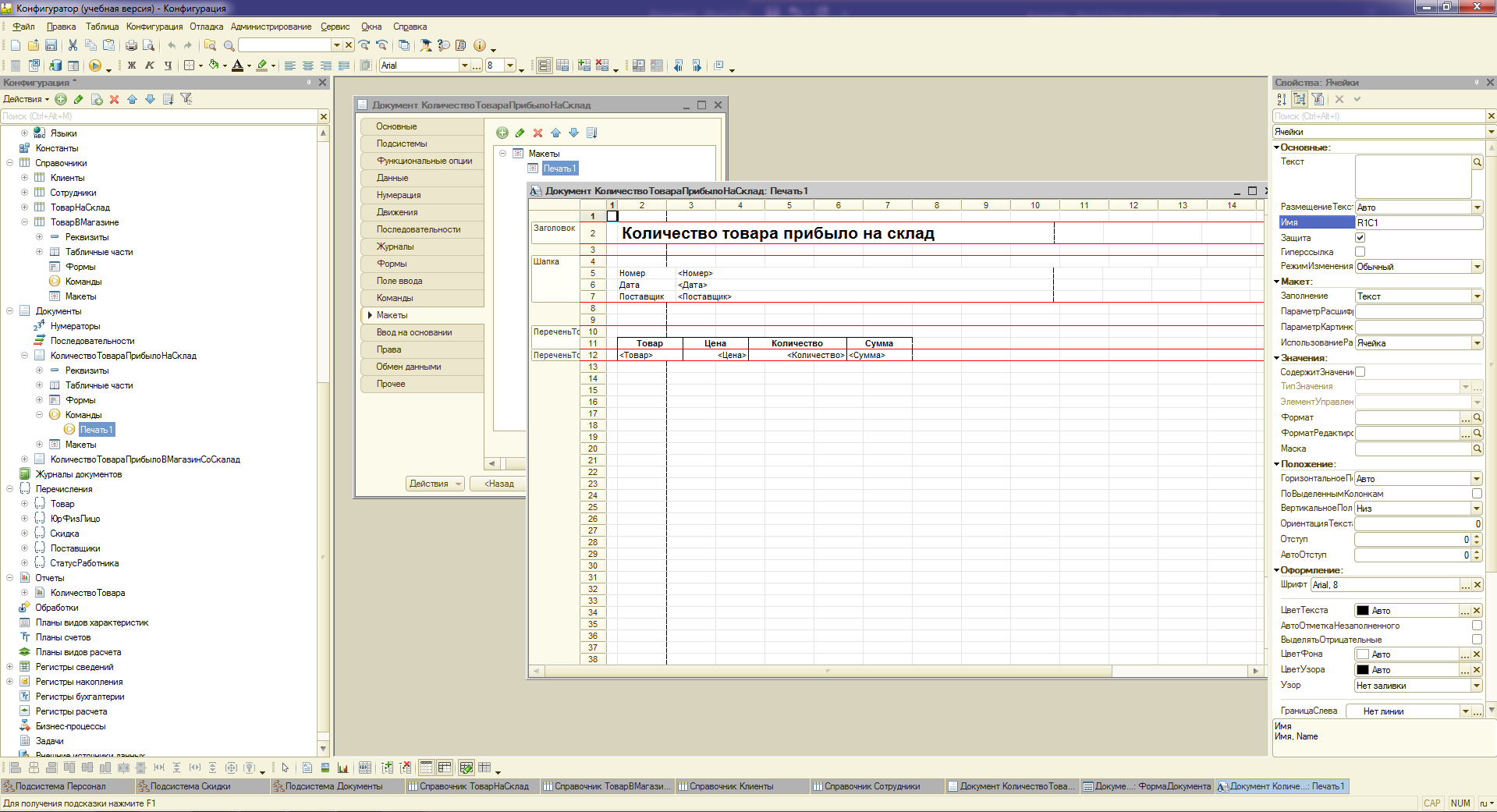The image size is (1497, 812).
Task: Add a new object in Configuration panel (green plus)
Action: click(x=61, y=99)
